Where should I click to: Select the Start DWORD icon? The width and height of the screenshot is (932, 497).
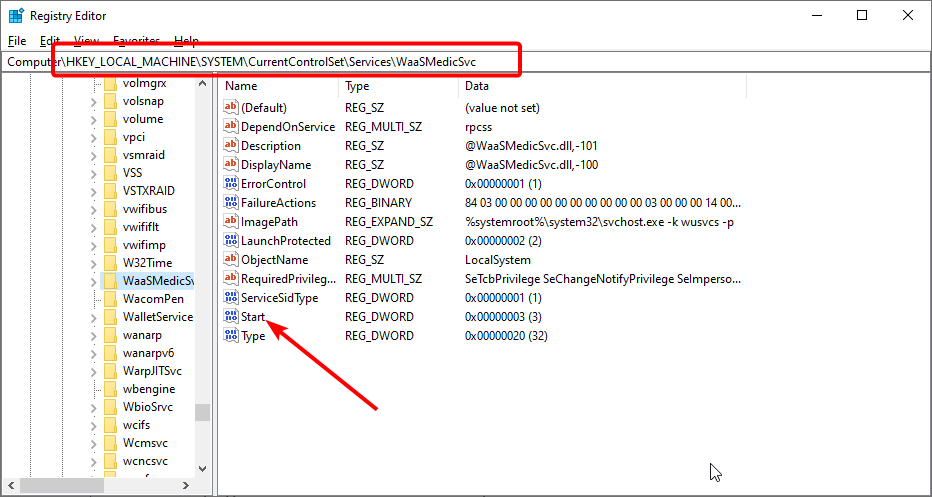click(x=230, y=316)
